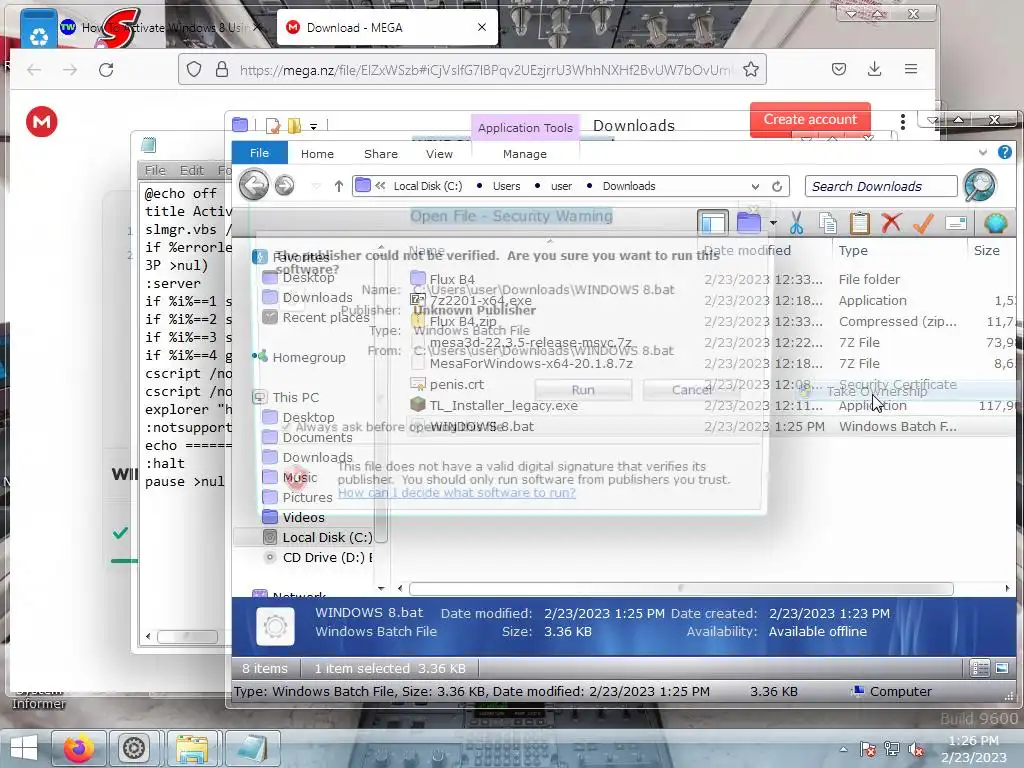Click the Windows Start button
This screenshot has width=1024, height=768.
tap(24, 748)
